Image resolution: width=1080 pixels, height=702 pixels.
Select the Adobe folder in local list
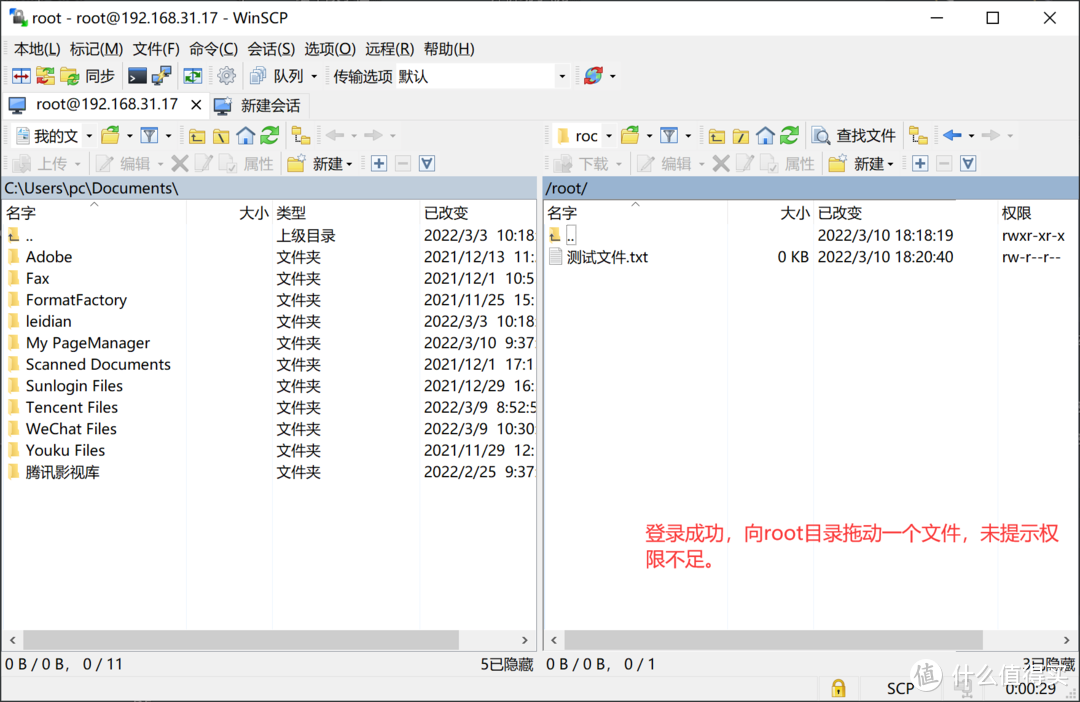[40, 257]
